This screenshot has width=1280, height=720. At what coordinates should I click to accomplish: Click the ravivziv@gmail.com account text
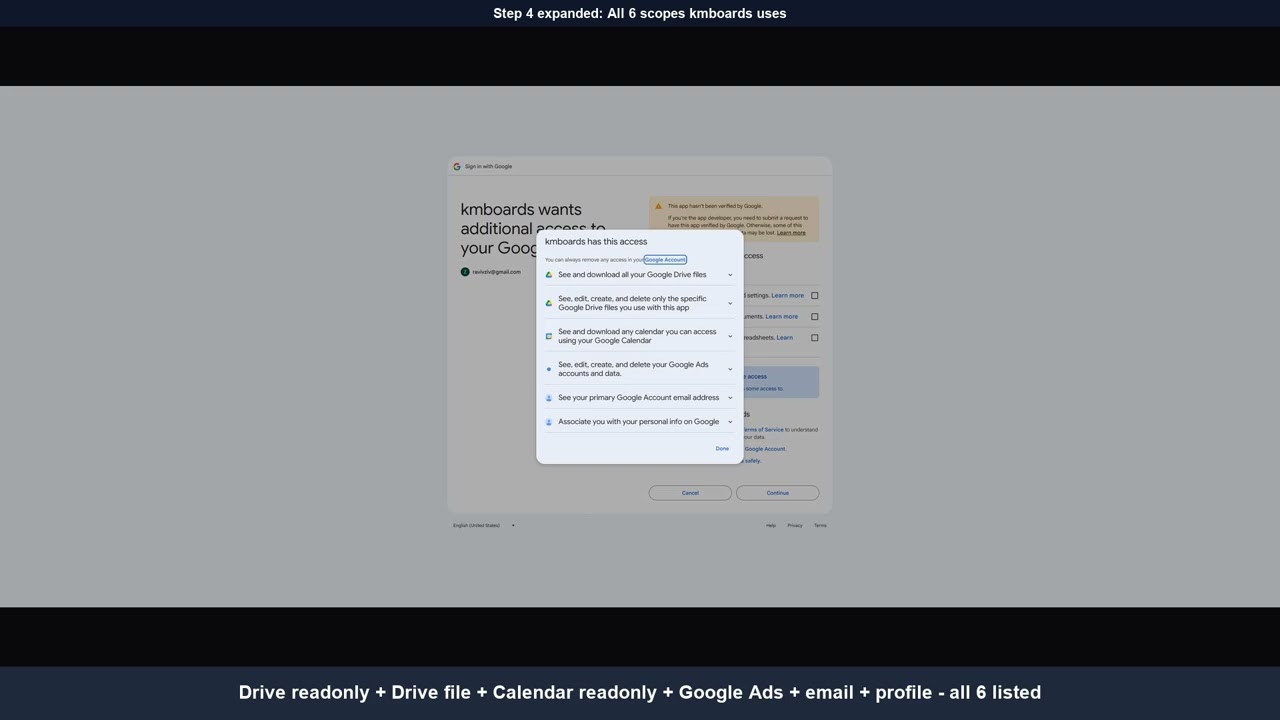coord(497,272)
